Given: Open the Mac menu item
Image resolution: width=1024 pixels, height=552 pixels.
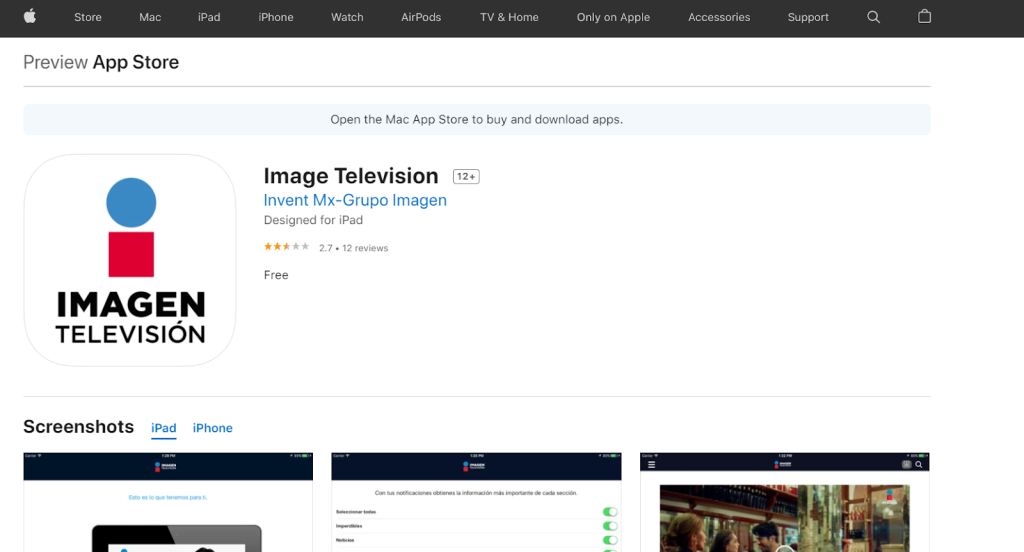Looking at the screenshot, I should pyautogui.click(x=150, y=17).
